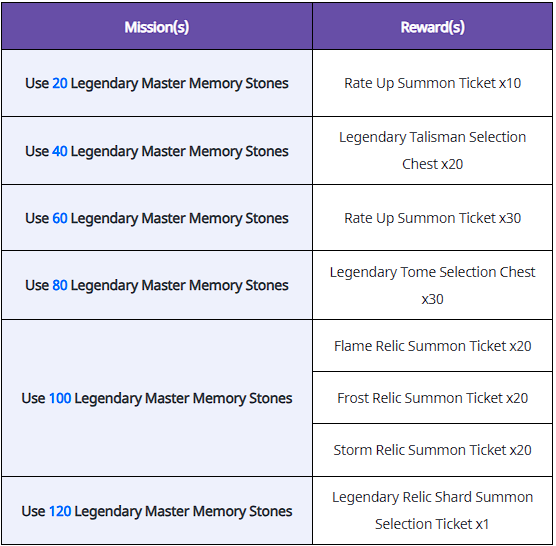Click the Mission(s) column header

click(x=157, y=27)
